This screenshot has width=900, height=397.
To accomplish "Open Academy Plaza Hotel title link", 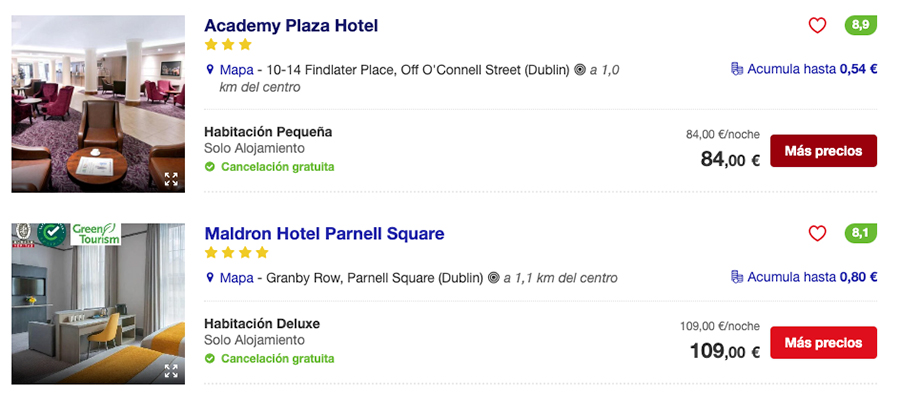I will 291,26.
